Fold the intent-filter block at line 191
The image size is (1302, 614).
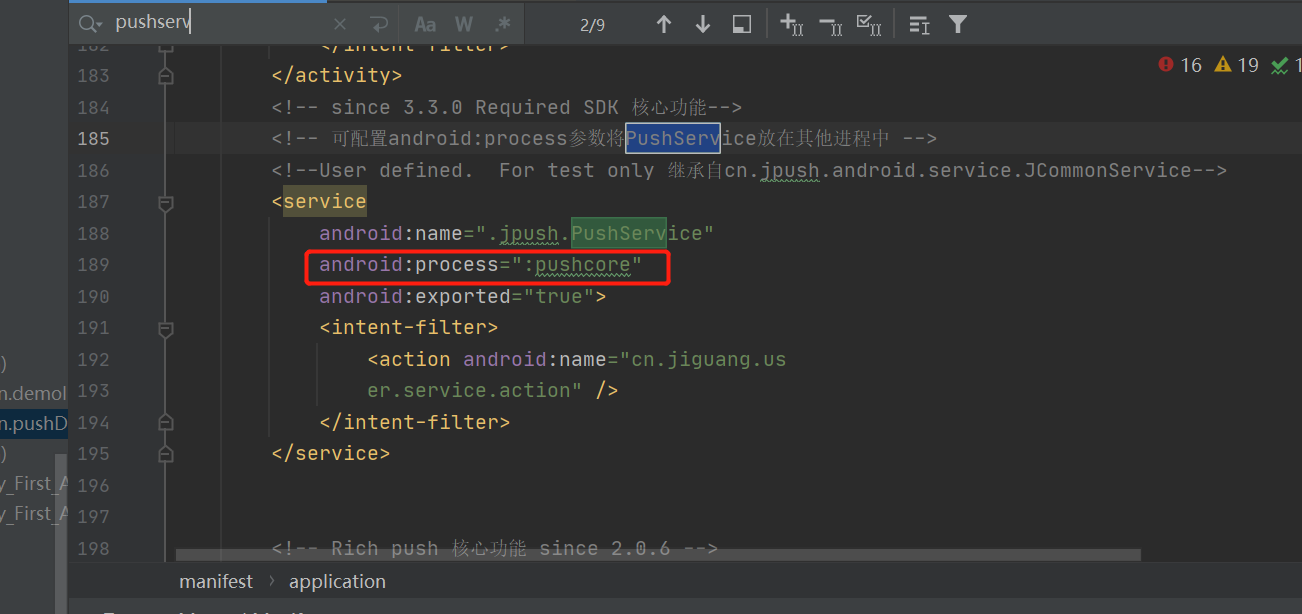pos(166,328)
